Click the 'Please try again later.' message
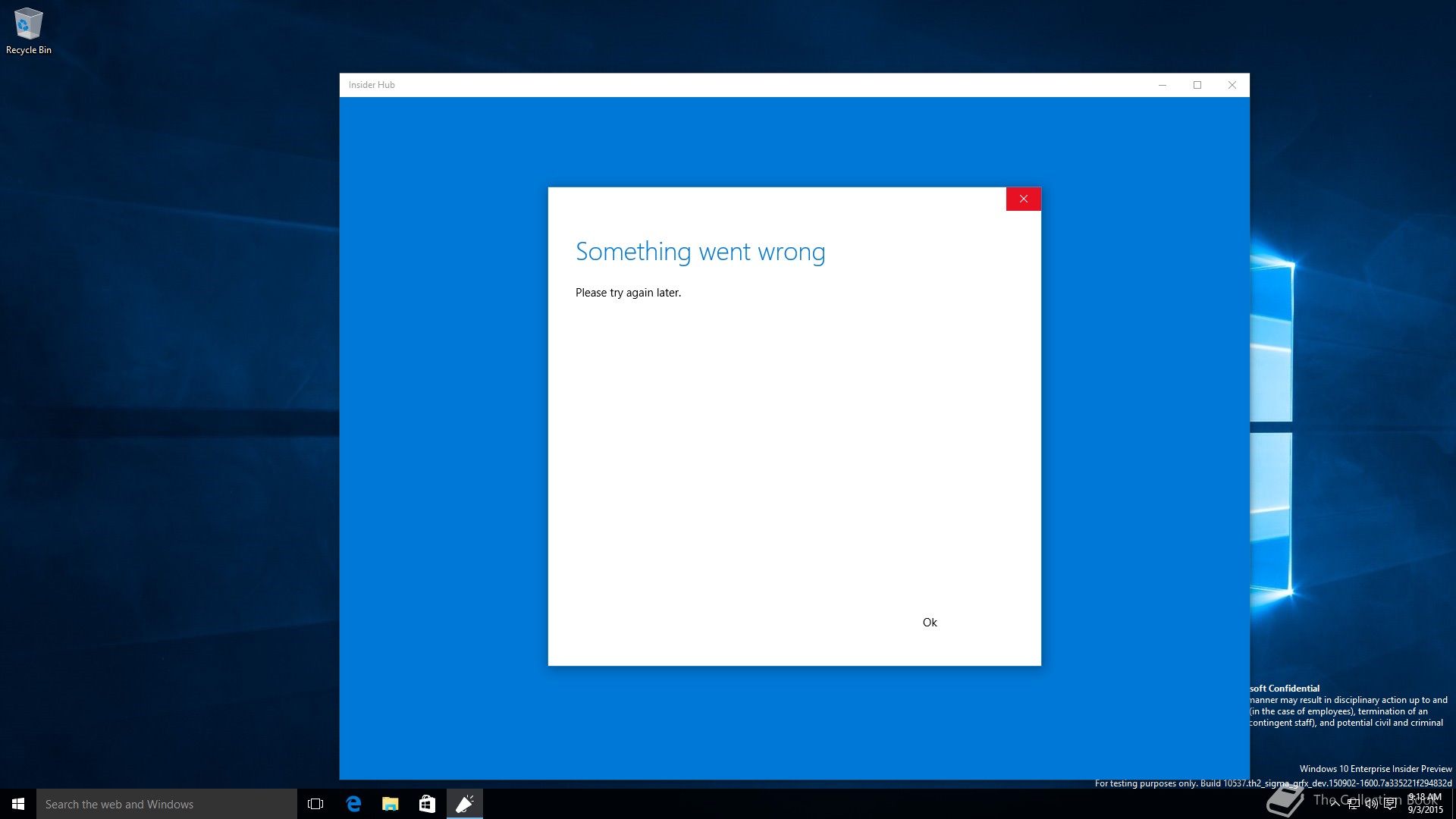Image resolution: width=1456 pixels, height=819 pixels. [x=628, y=293]
